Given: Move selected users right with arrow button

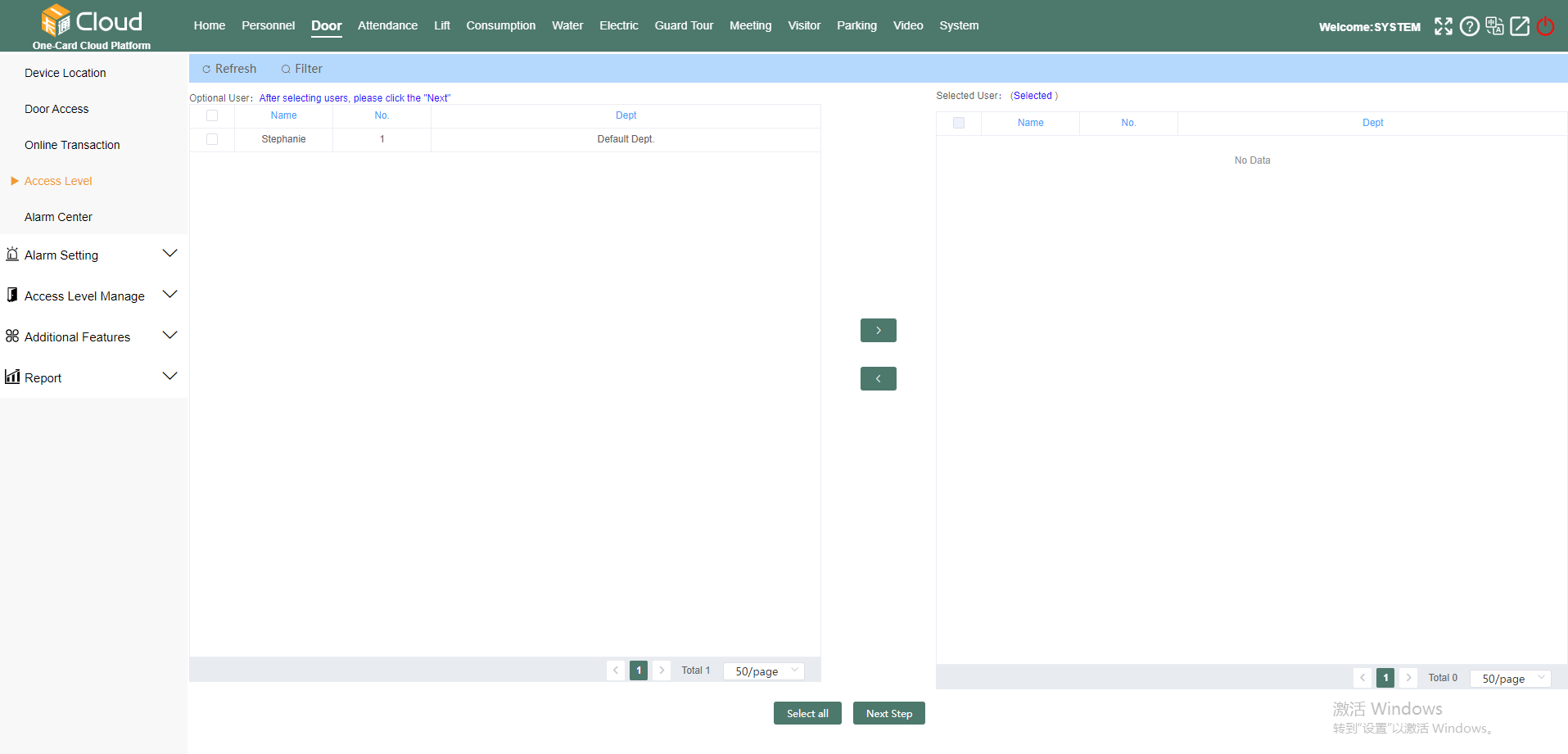Looking at the screenshot, I should 878,331.
